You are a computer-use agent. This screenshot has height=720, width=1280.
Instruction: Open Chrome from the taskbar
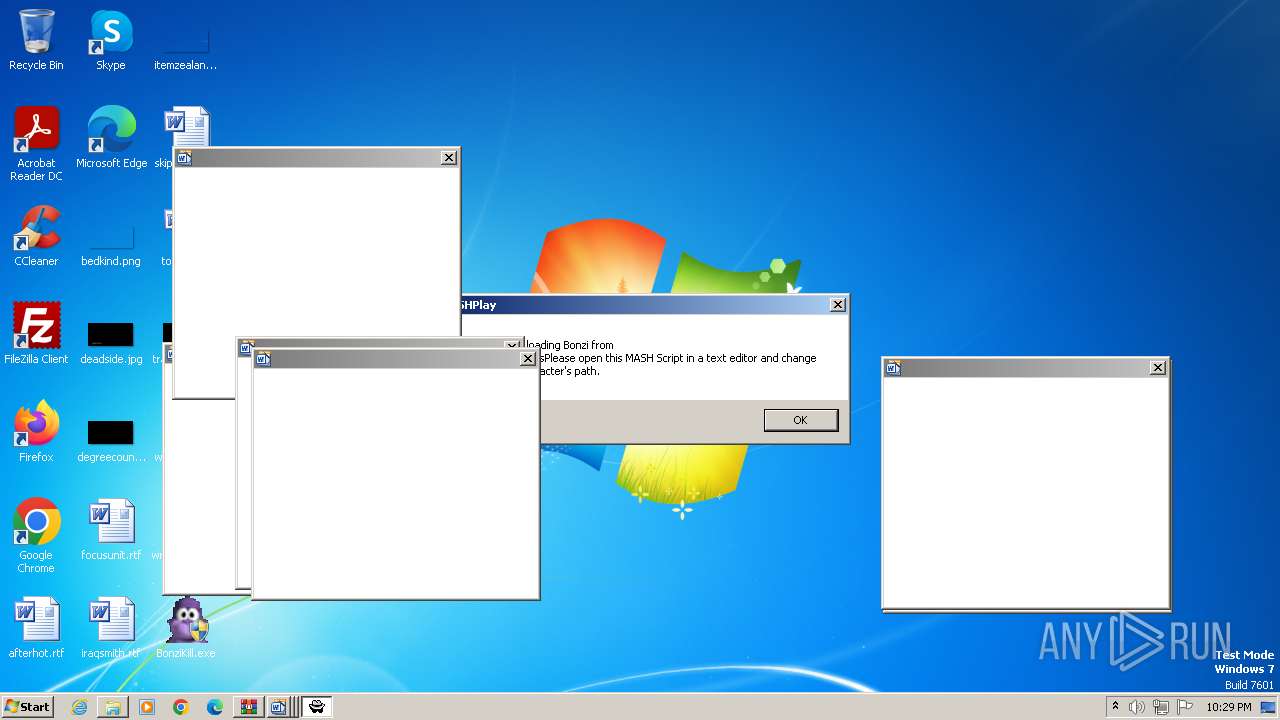(181, 707)
